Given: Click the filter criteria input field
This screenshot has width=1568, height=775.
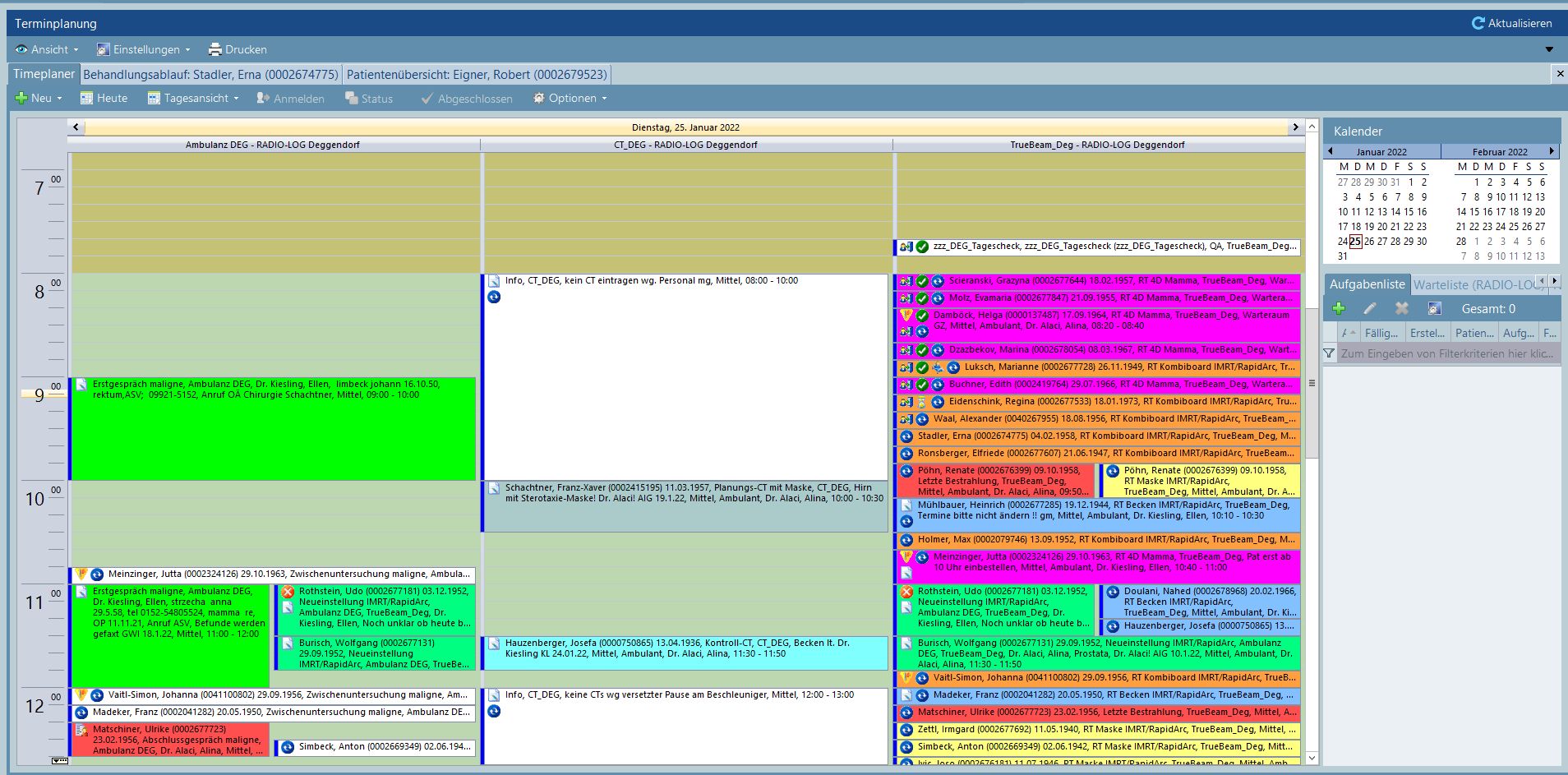Looking at the screenshot, I should 1446,353.
